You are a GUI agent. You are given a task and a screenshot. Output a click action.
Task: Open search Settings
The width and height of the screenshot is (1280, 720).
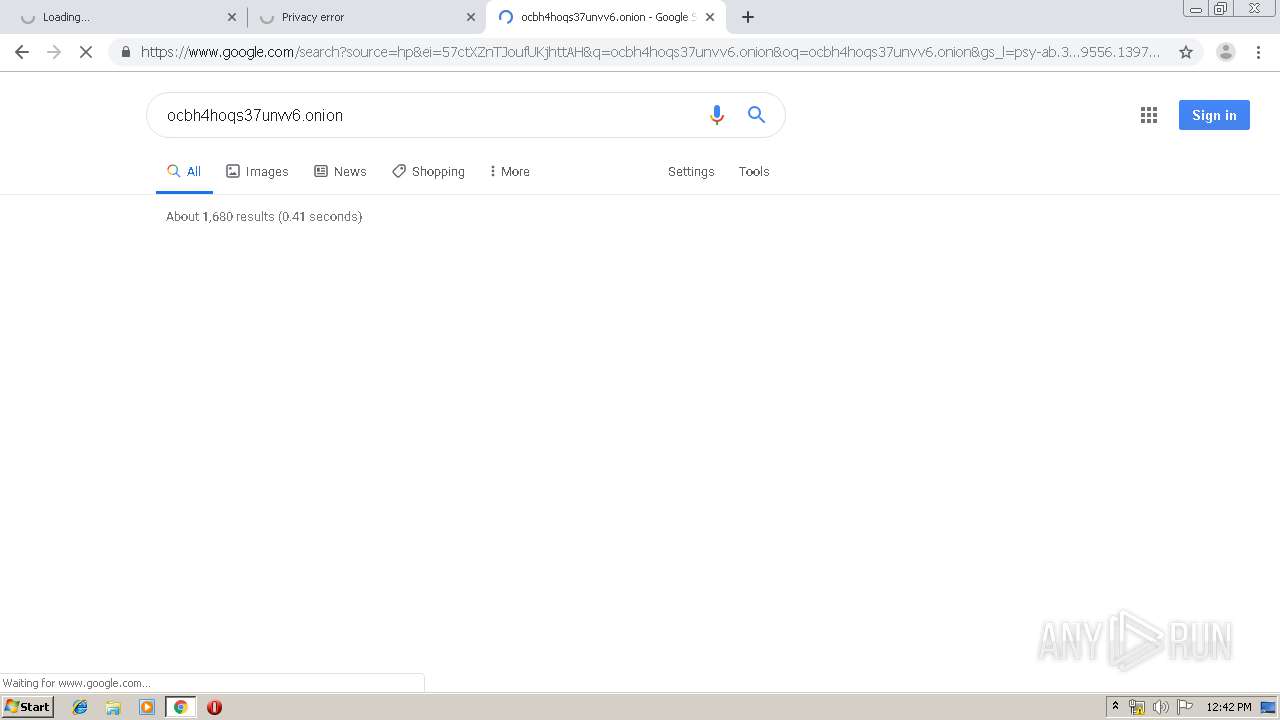pos(691,171)
